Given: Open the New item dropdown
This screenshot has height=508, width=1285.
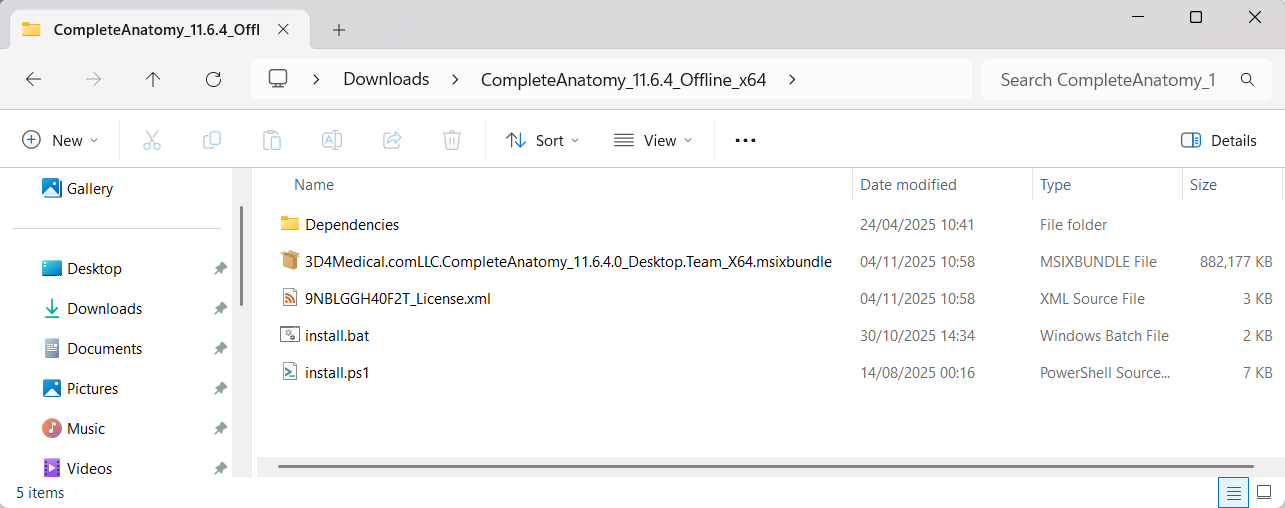Looking at the screenshot, I should coord(60,140).
